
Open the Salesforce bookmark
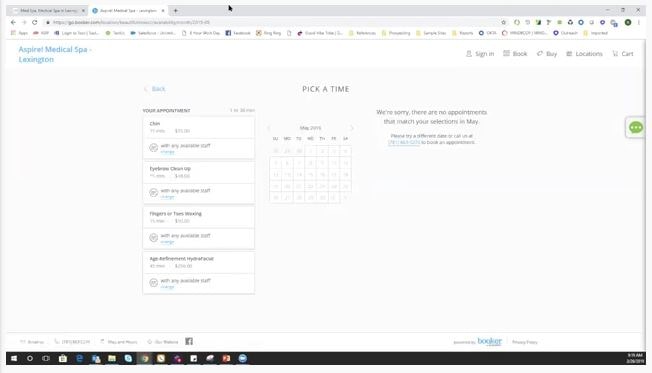153,33
